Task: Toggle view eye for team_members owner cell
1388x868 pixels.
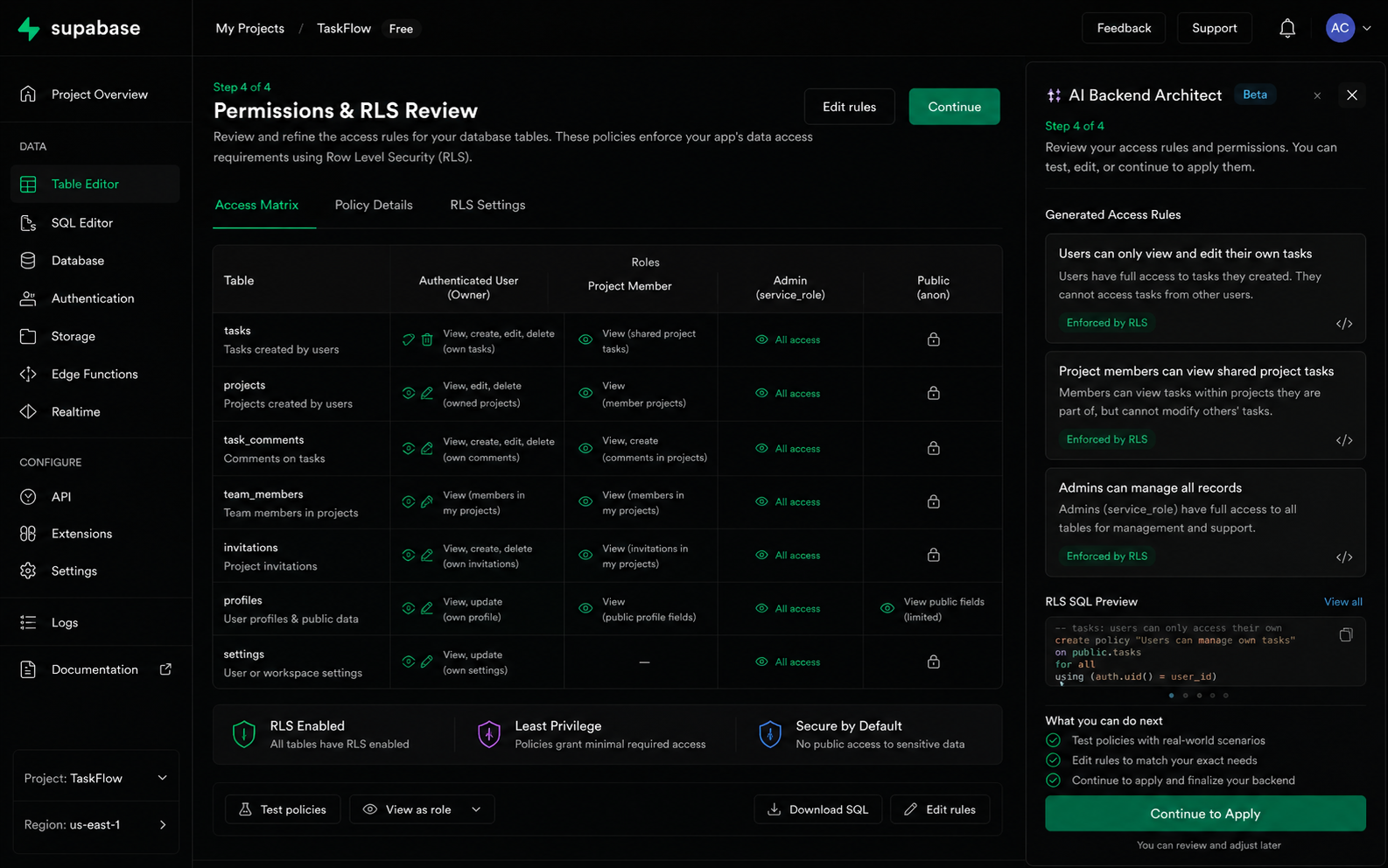Action: pos(409,501)
